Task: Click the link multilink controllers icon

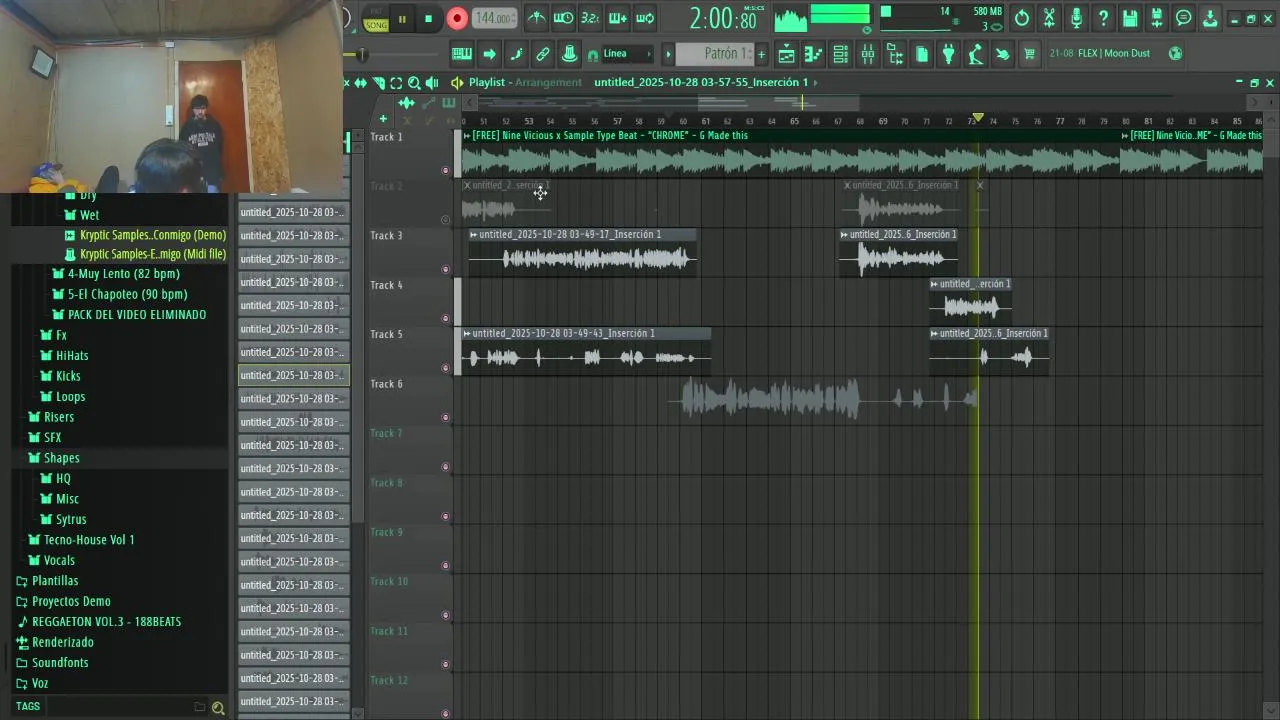Action: click(x=543, y=54)
